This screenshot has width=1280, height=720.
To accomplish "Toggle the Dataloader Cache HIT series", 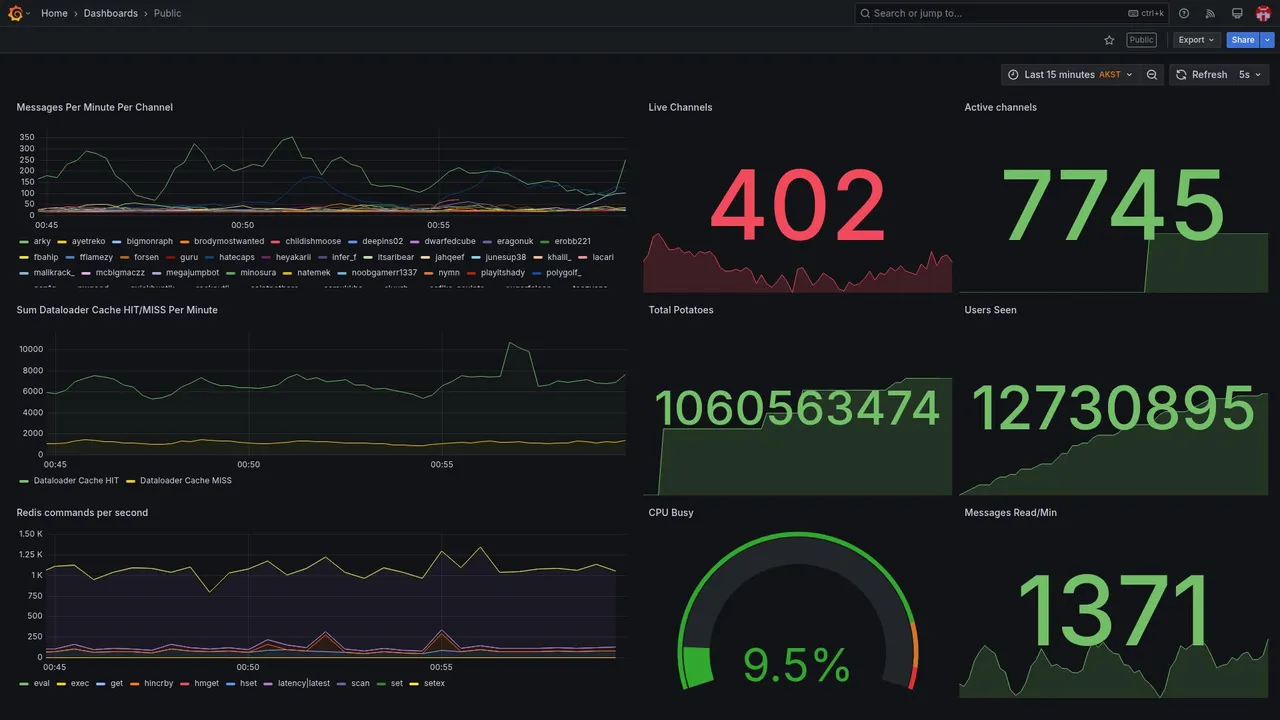I will coord(76,480).
